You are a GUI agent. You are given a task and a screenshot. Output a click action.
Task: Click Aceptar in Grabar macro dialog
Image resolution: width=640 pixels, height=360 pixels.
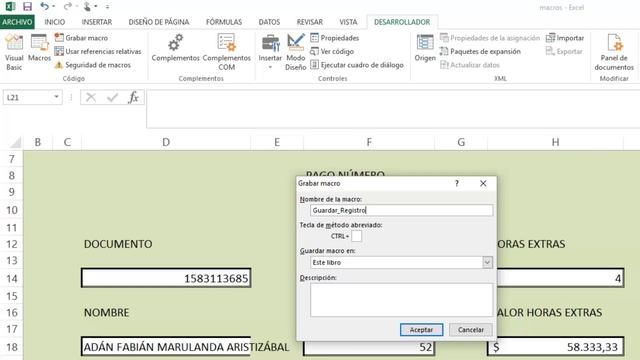[421, 330]
